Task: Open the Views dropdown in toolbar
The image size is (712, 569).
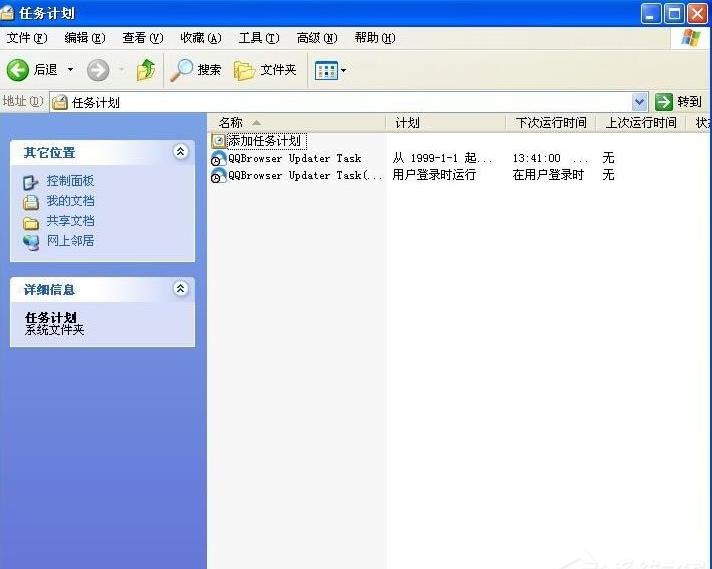Action: pyautogui.click(x=330, y=70)
